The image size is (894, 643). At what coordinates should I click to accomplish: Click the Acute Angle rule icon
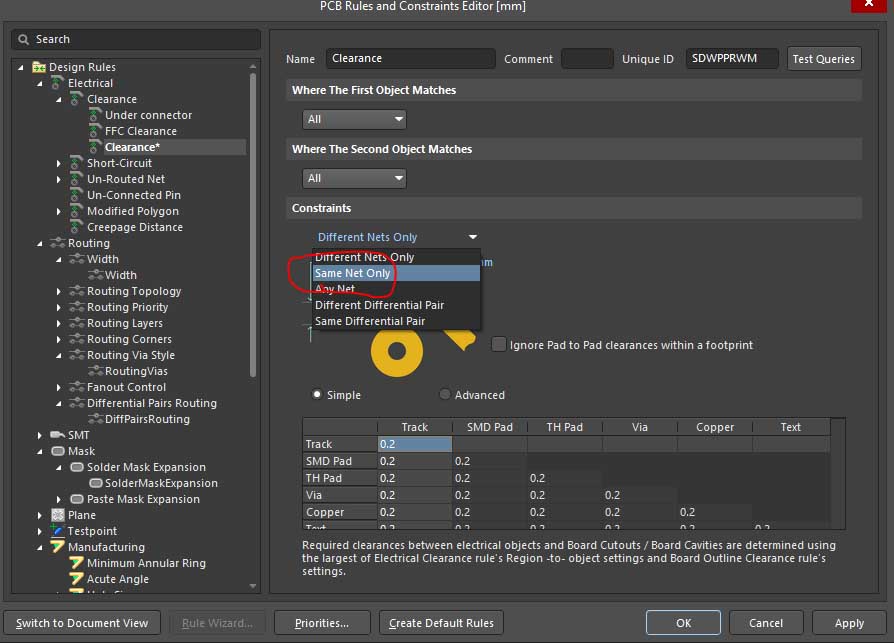pos(76,579)
